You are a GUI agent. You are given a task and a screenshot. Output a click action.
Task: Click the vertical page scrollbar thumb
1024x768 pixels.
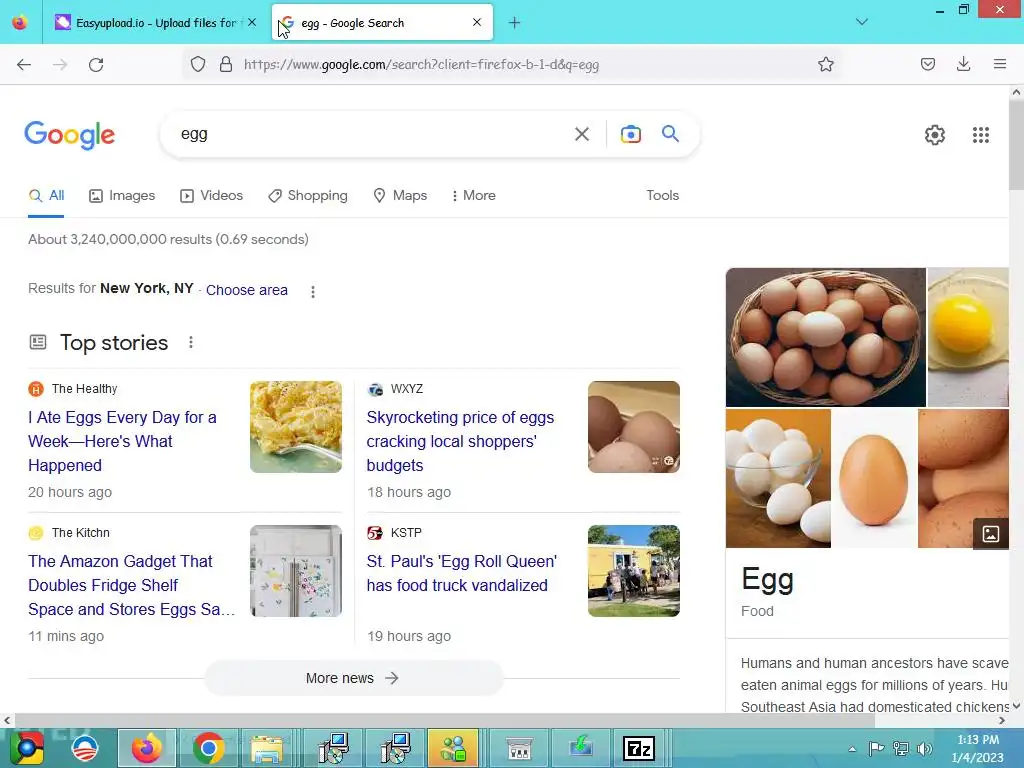pyautogui.click(x=1016, y=144)
